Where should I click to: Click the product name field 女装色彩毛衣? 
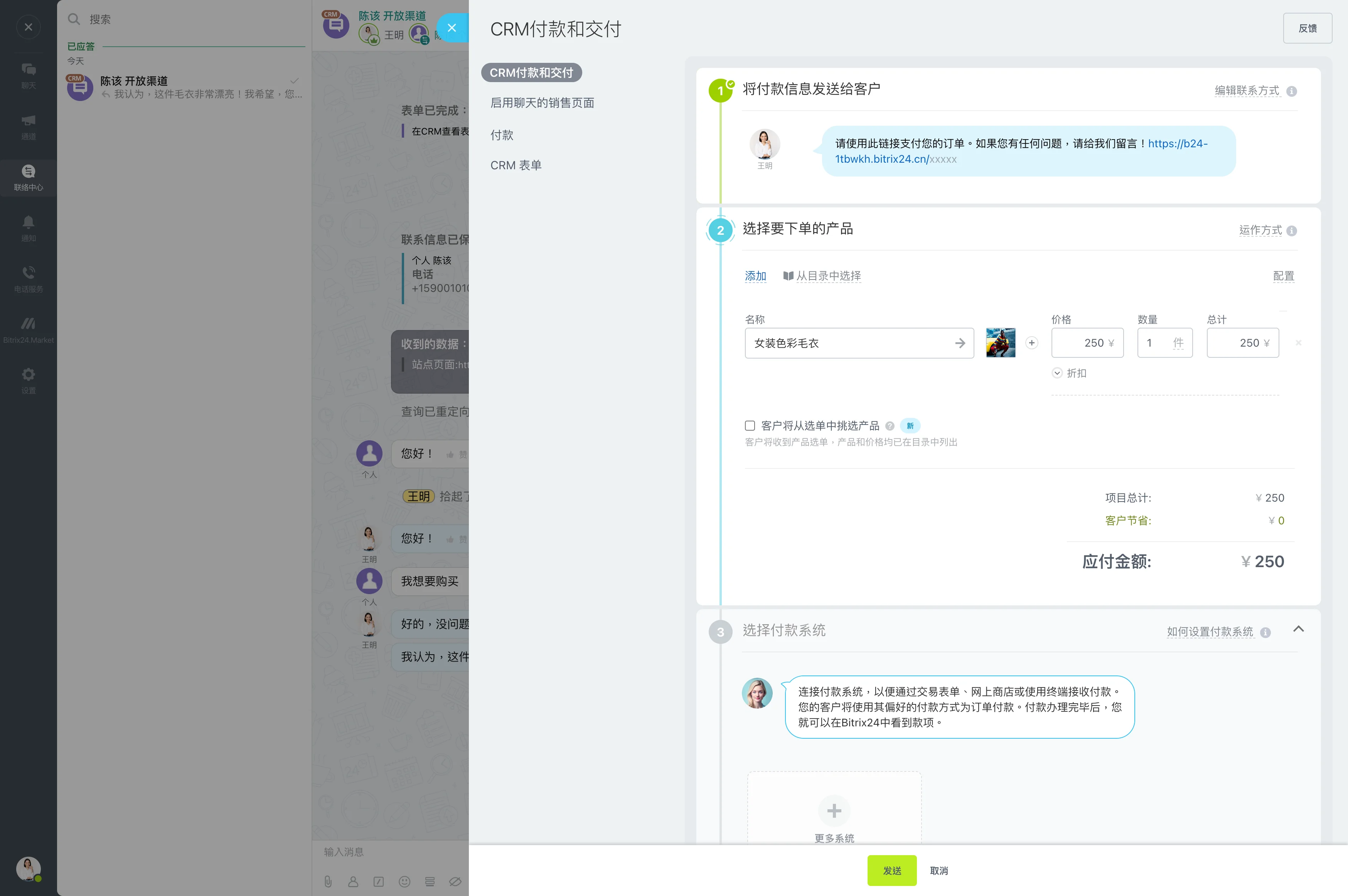859,343
